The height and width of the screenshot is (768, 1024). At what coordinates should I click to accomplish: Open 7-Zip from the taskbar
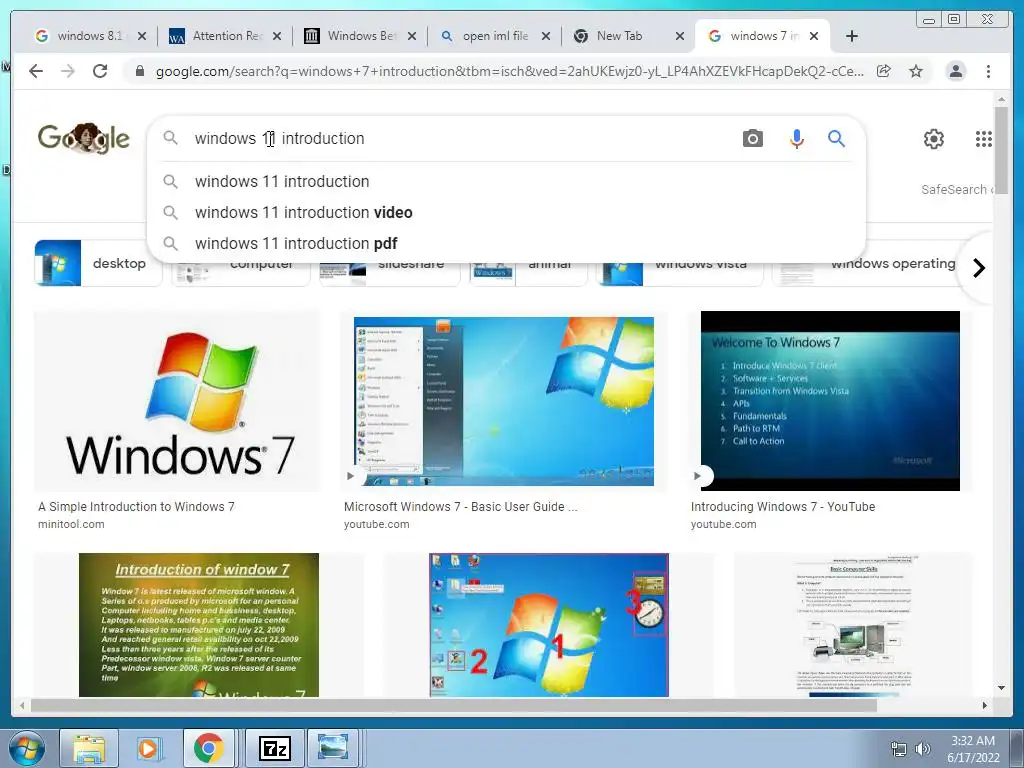click(x=274, y=748)
